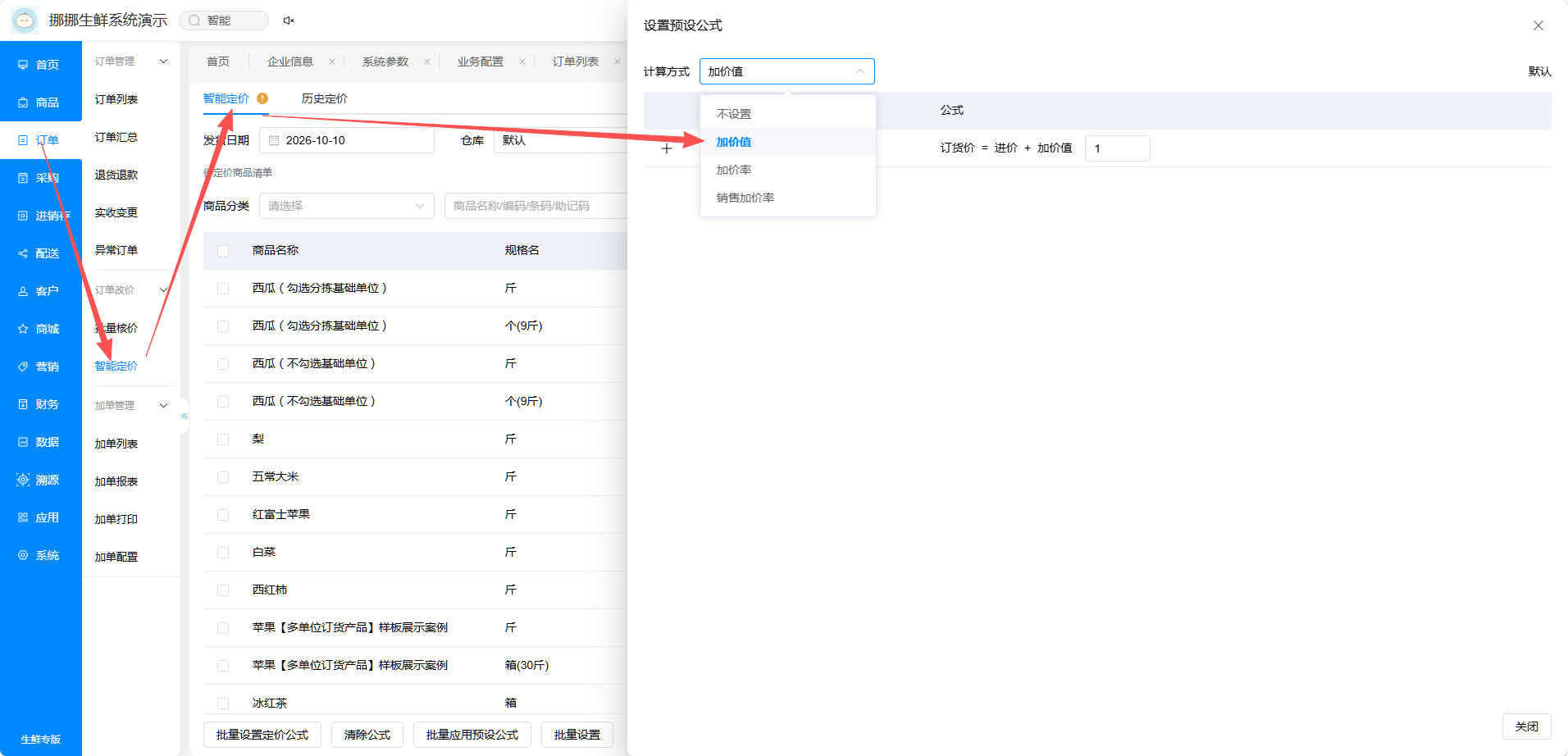Open the 配送 delivery sidebar section
The height and width of the screenshot is (756, 1568).
(40, 253)
